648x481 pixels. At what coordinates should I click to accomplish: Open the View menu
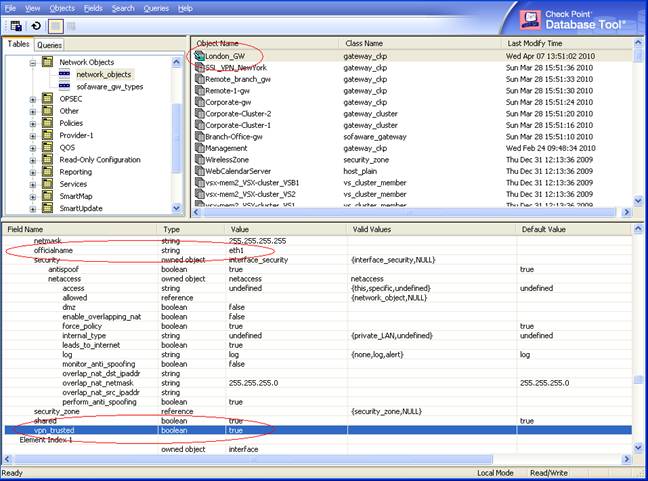(x=32, y=8)
